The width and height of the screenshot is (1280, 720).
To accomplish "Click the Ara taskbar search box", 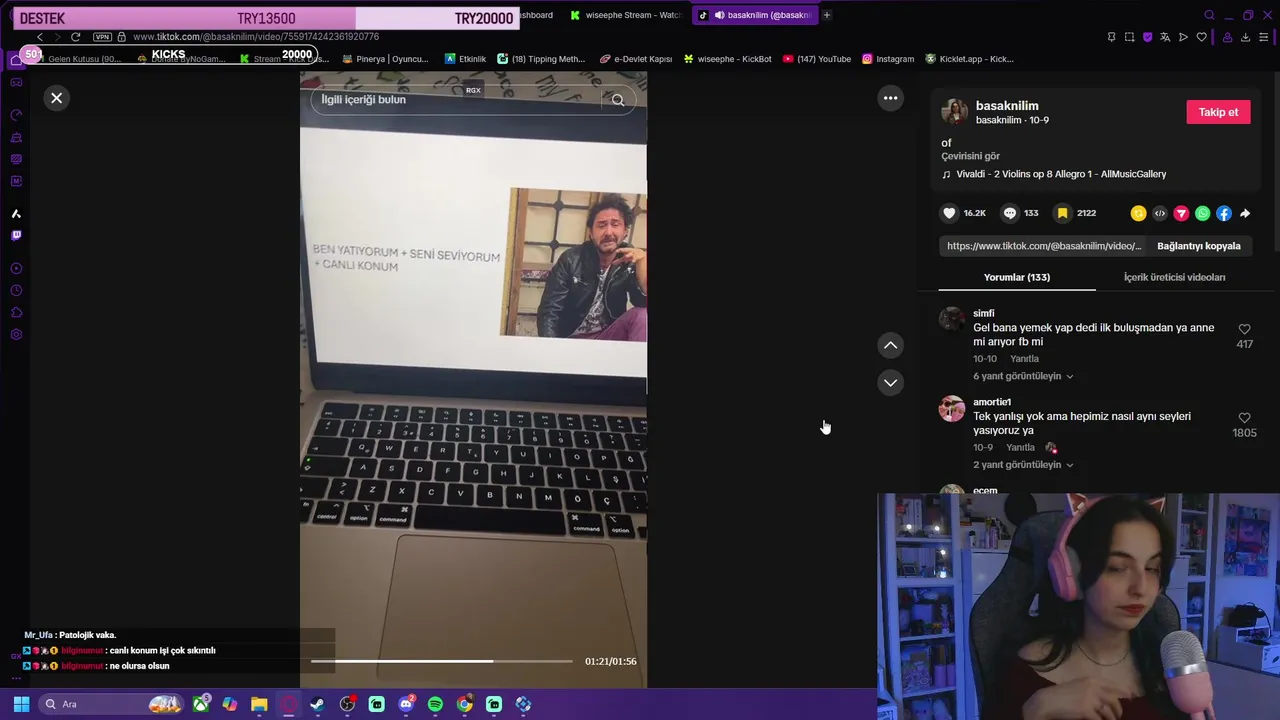I will [110, 704].
